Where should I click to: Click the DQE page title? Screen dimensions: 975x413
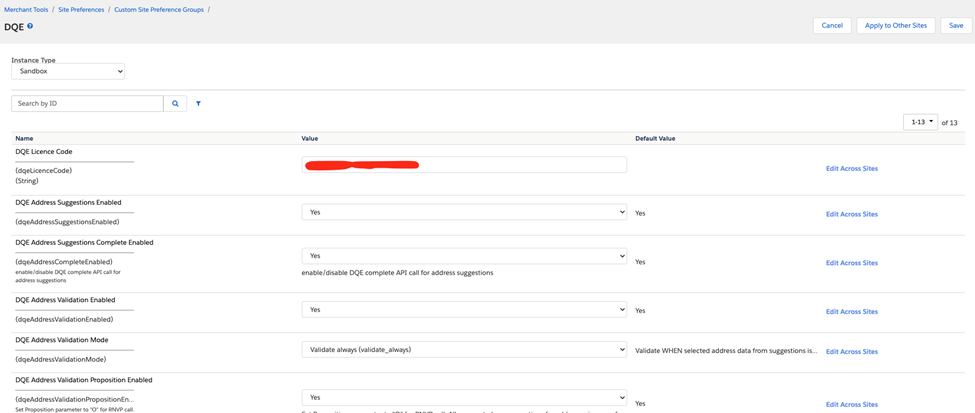14,27
